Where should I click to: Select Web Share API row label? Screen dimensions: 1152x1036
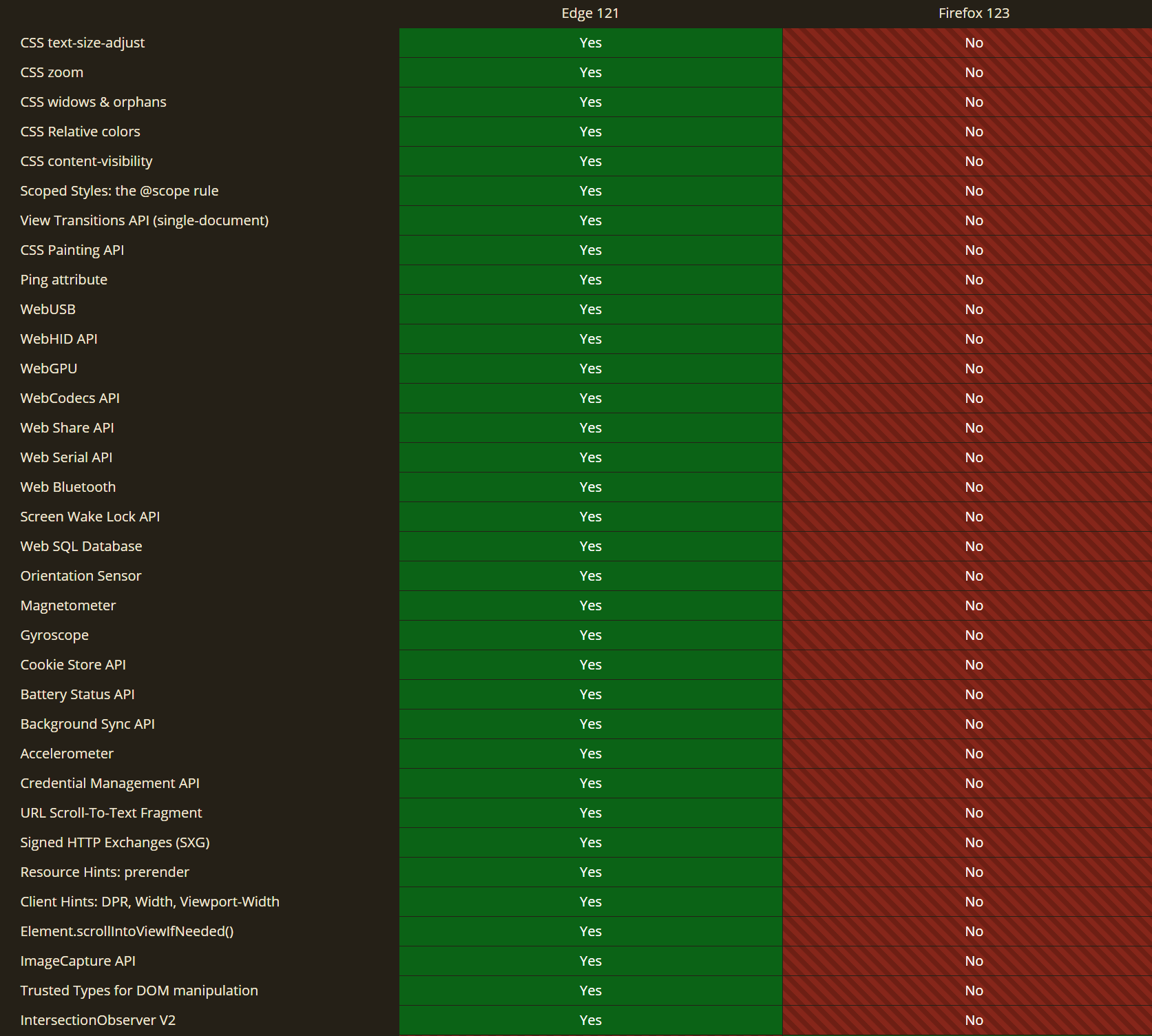(67, 428)
